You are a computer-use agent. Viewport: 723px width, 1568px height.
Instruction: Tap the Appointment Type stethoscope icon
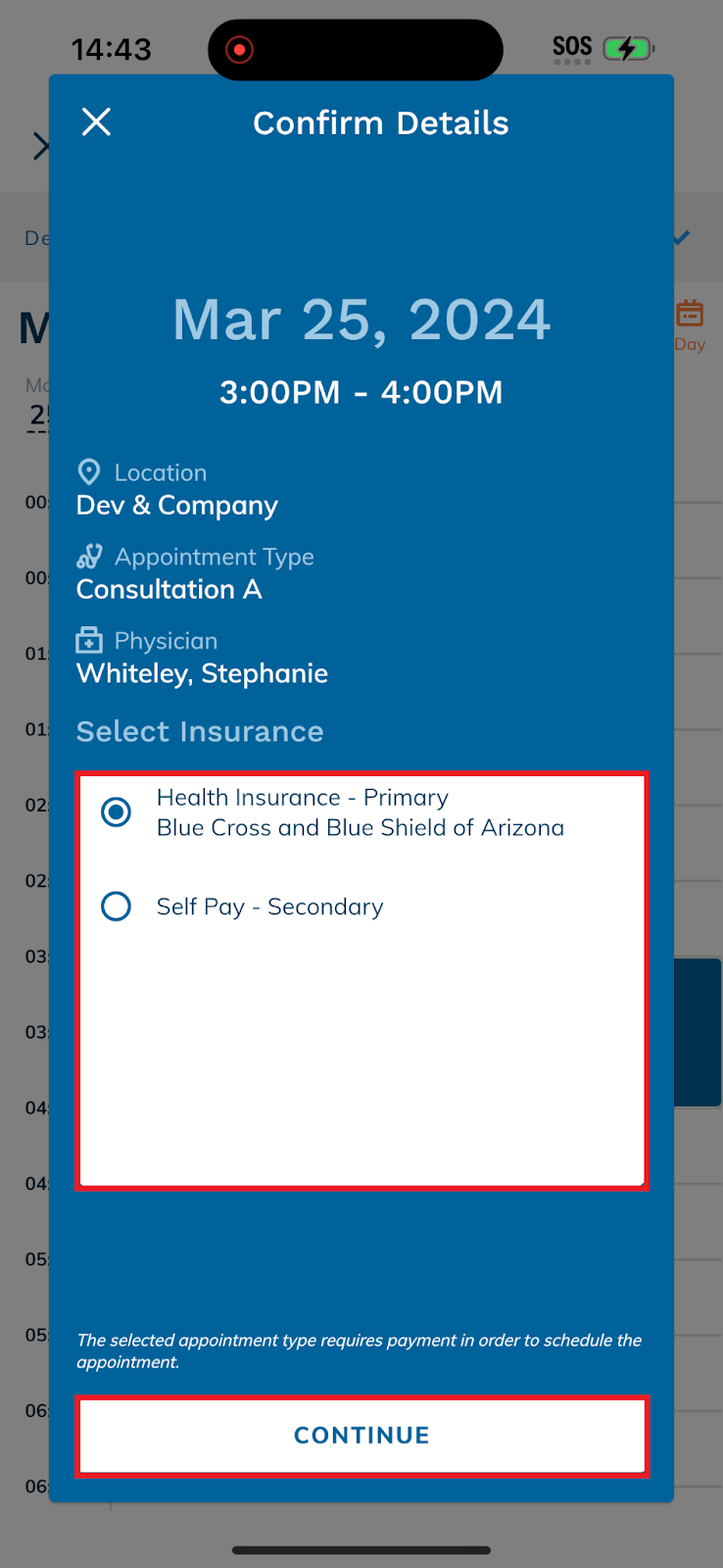coord(89,557)
